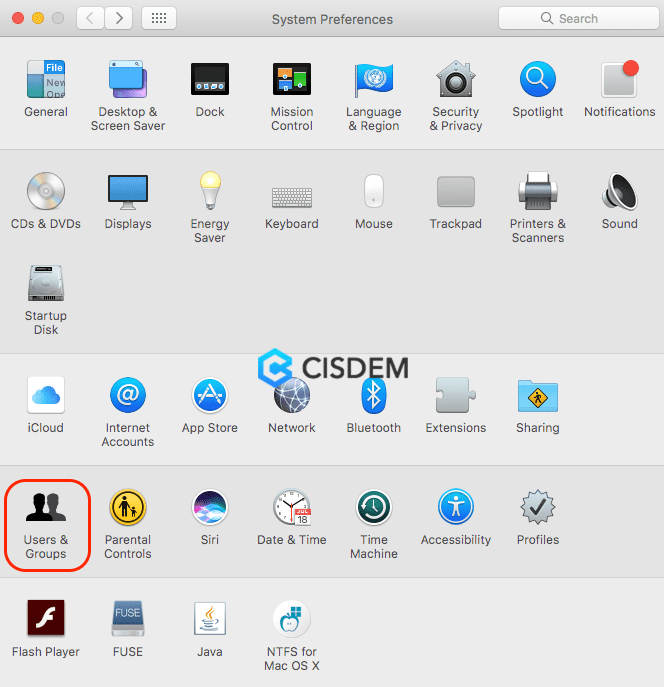The width and height of the screenshot is (664, 687).
Task: Click the yellow minimize window button
Action: (x=38, y=18)
